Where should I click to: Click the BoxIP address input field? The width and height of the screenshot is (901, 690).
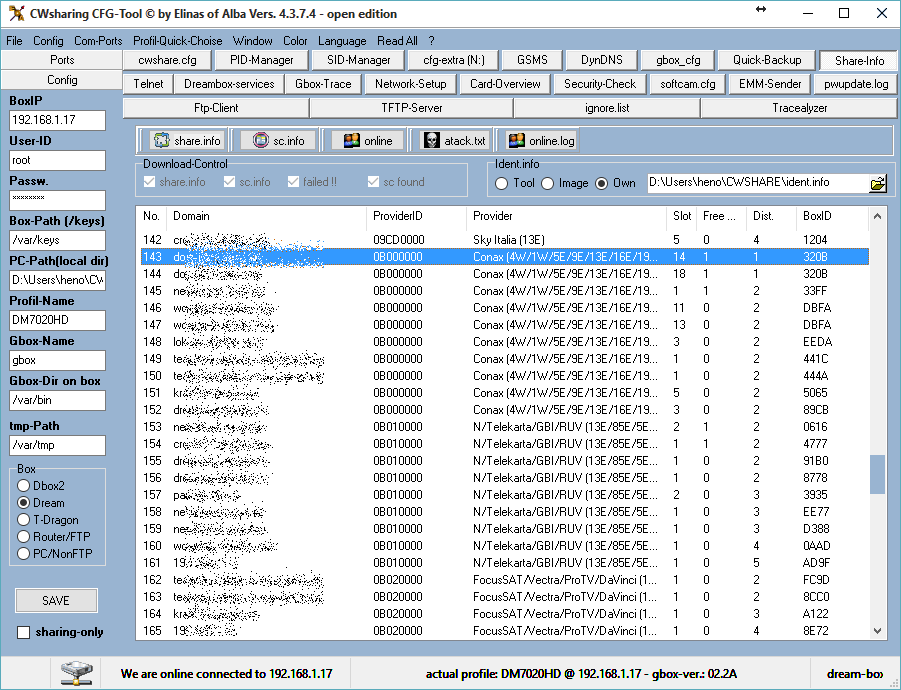tap(57, 120)
